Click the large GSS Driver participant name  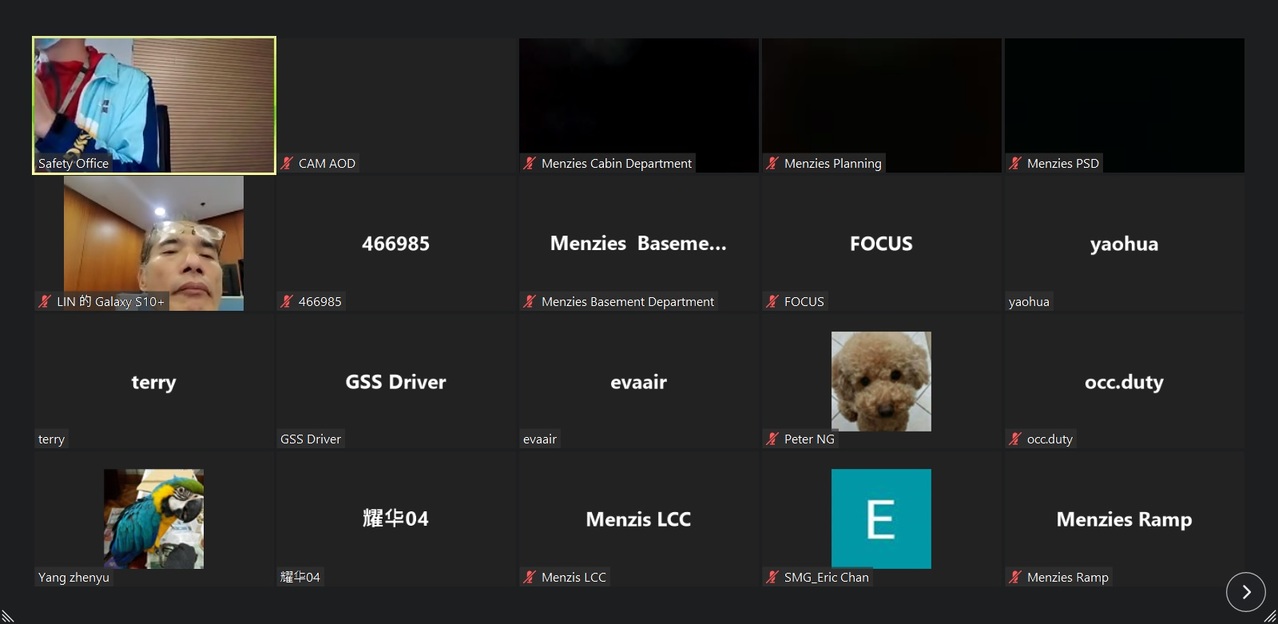coord(396,381)
